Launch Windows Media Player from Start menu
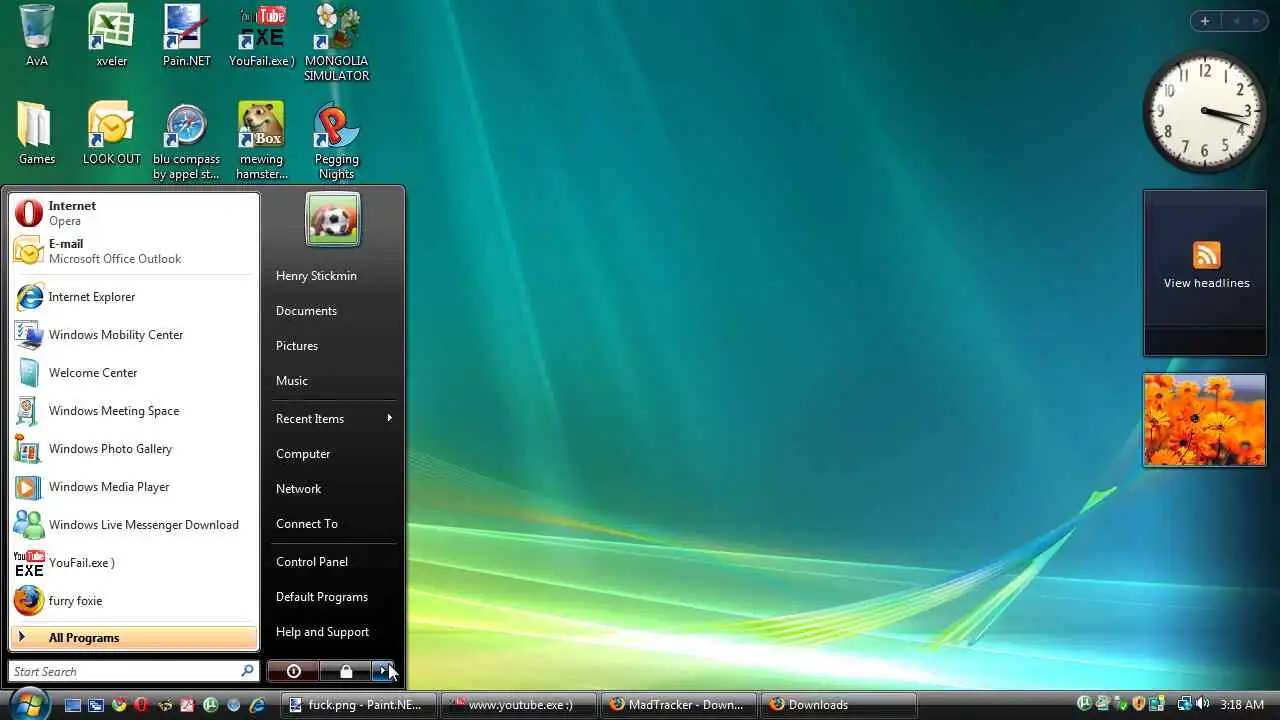1280x720 pixels. pos(134,487)
